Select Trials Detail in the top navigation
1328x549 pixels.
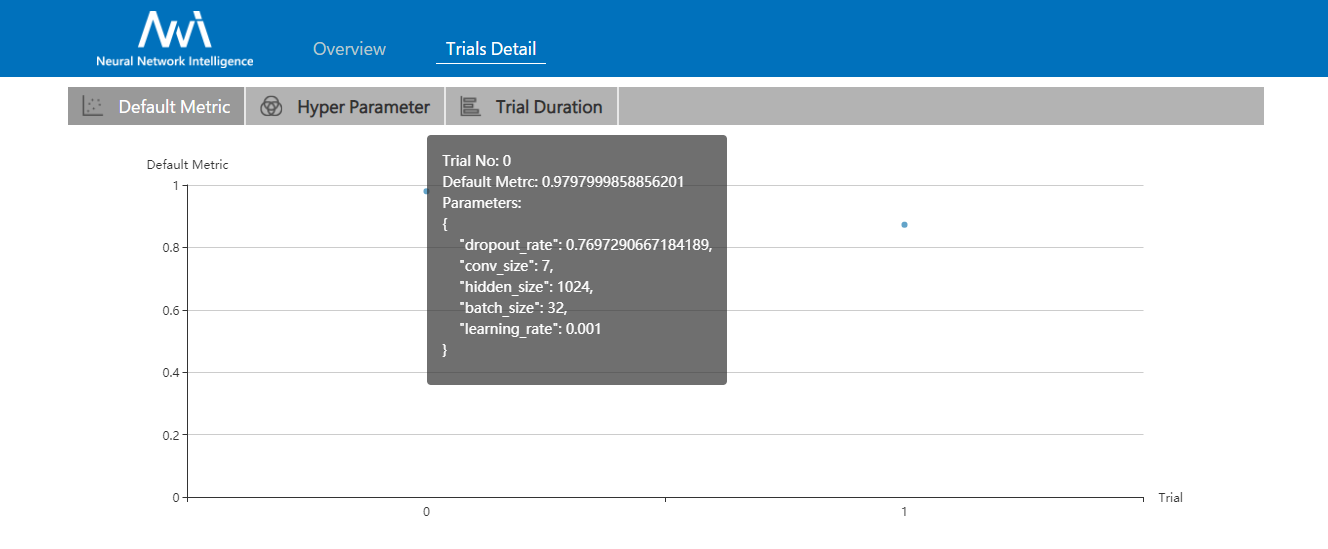point(491,49)
